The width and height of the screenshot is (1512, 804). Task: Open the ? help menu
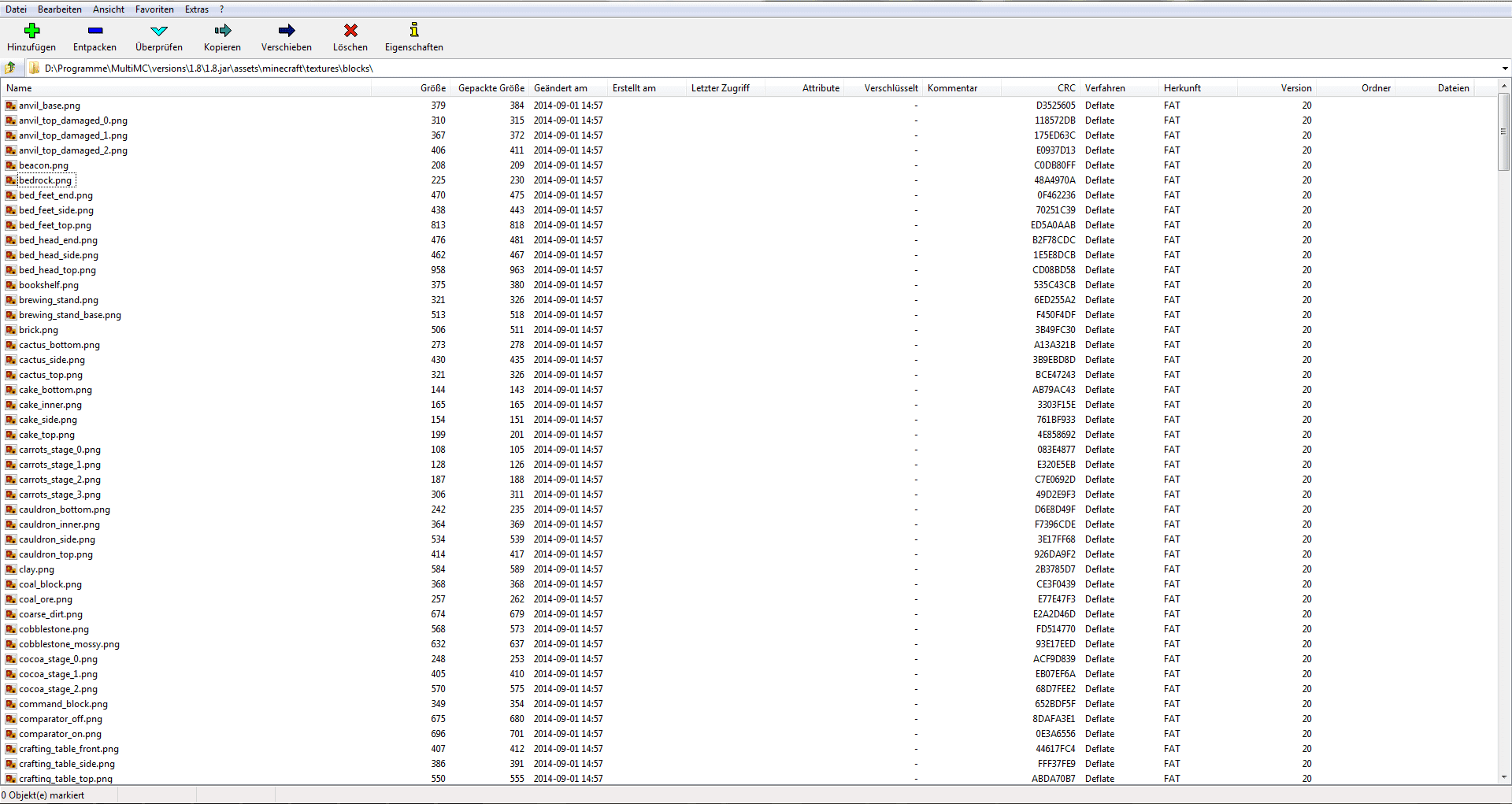(222, 9)
